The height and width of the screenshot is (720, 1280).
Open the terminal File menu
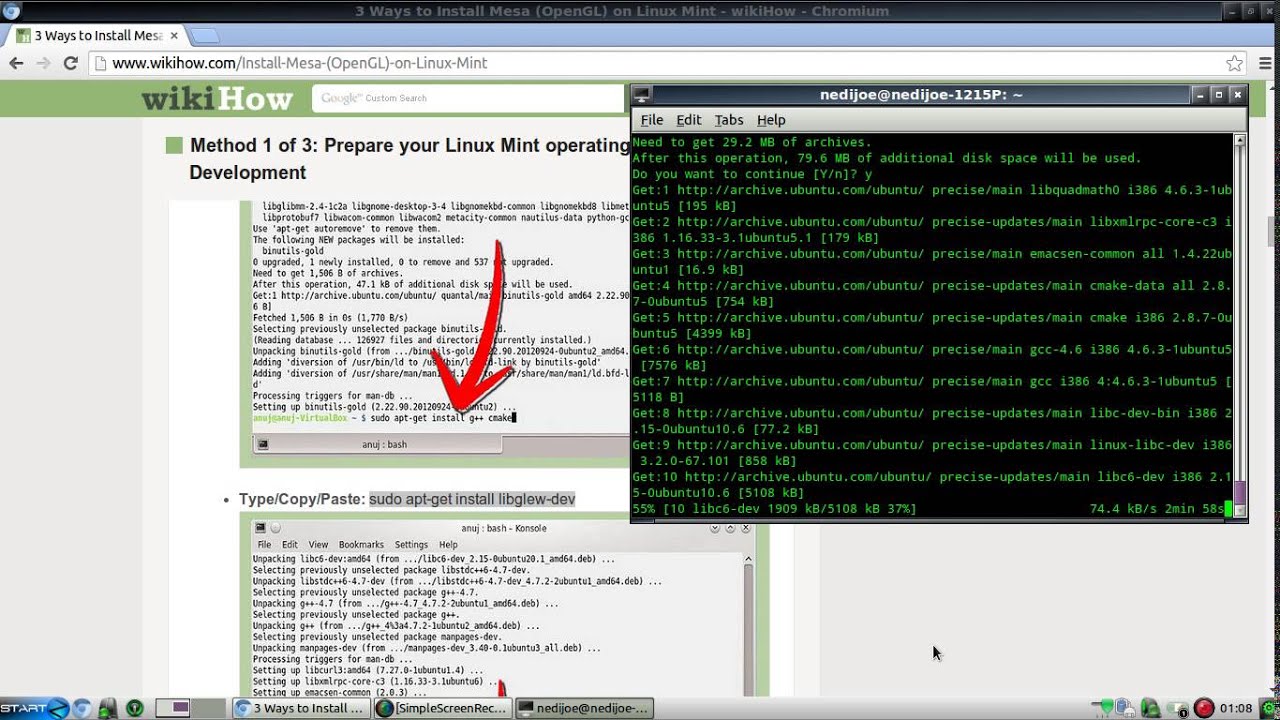tap(652, 120)
